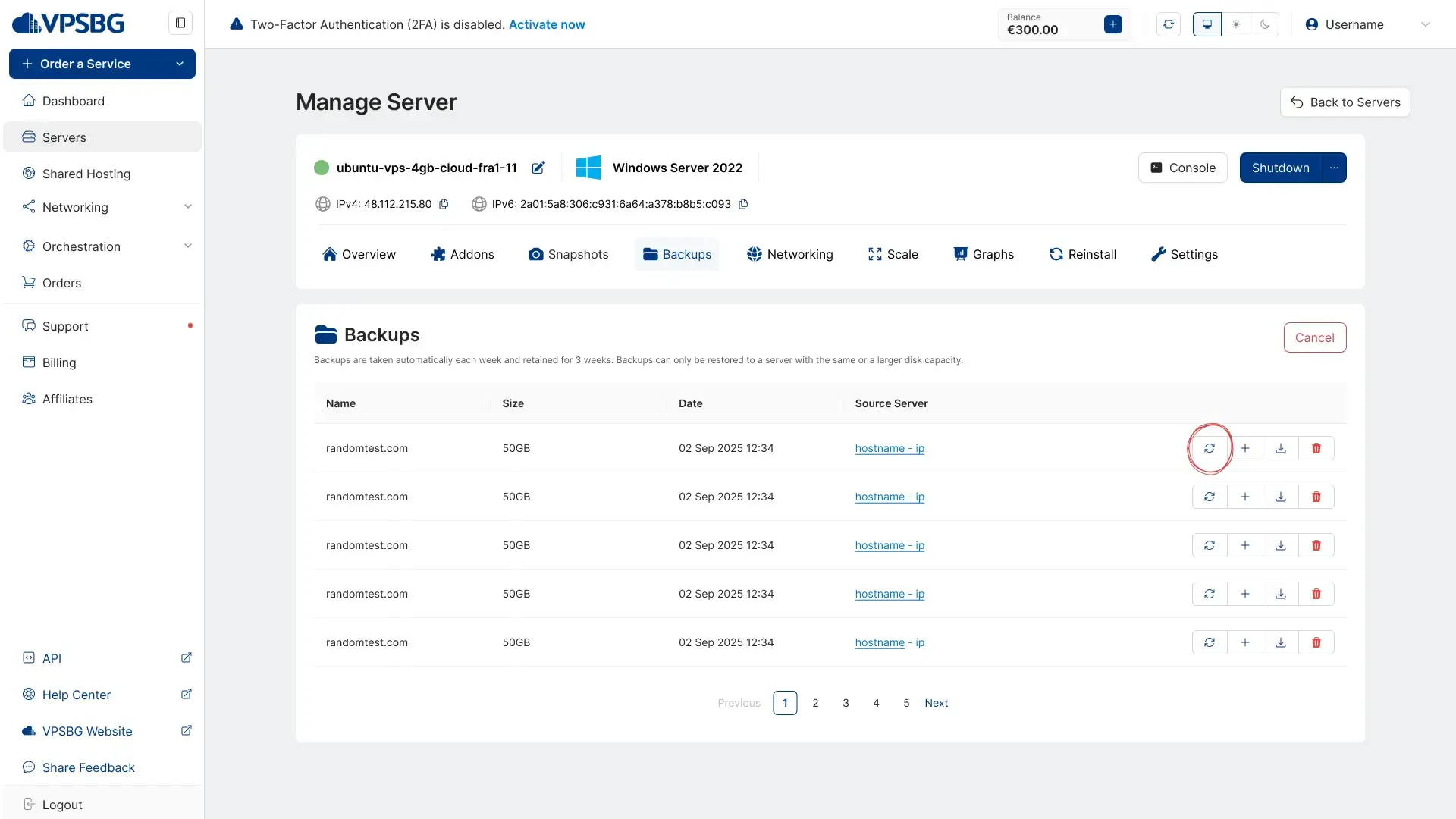Open the Shutdown options three-dots dropdown
Viewport: 1456px width, 819px height.
click(x=1334, y=168)
